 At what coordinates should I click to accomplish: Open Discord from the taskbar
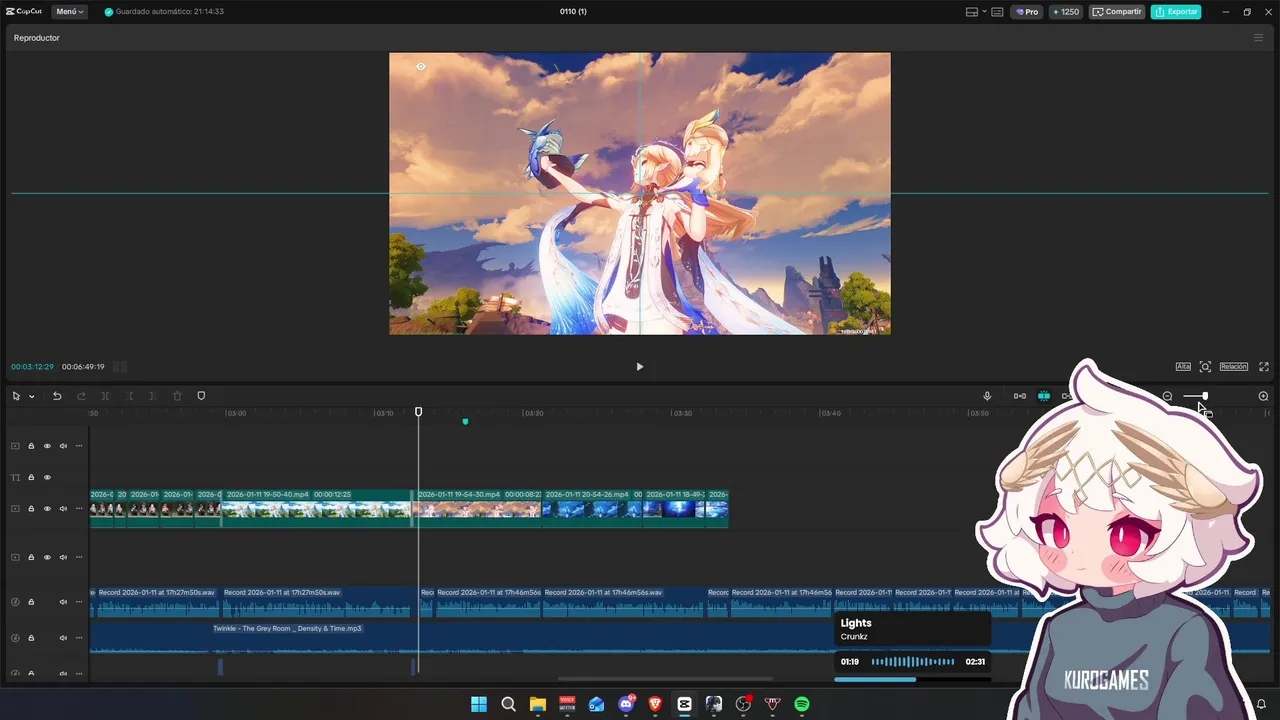point(626,704)
